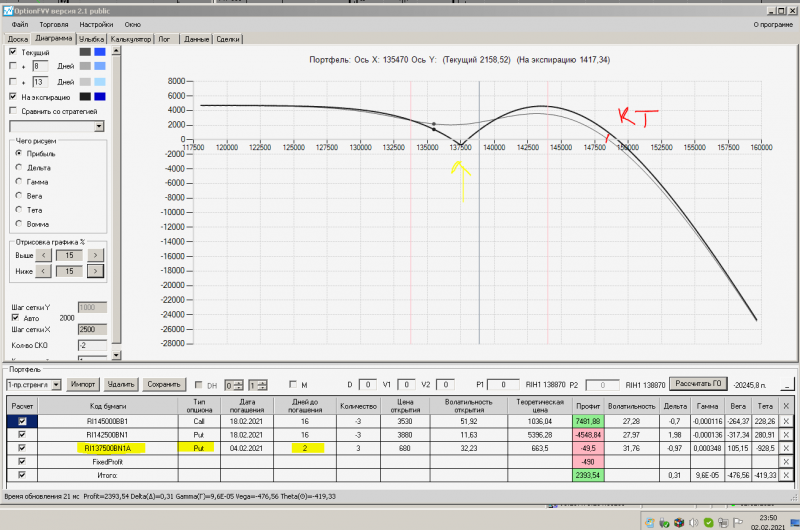The width and height of the screenshot is (800, 530).
Task: Switch to the Доска tab
Action: point(17,39)
